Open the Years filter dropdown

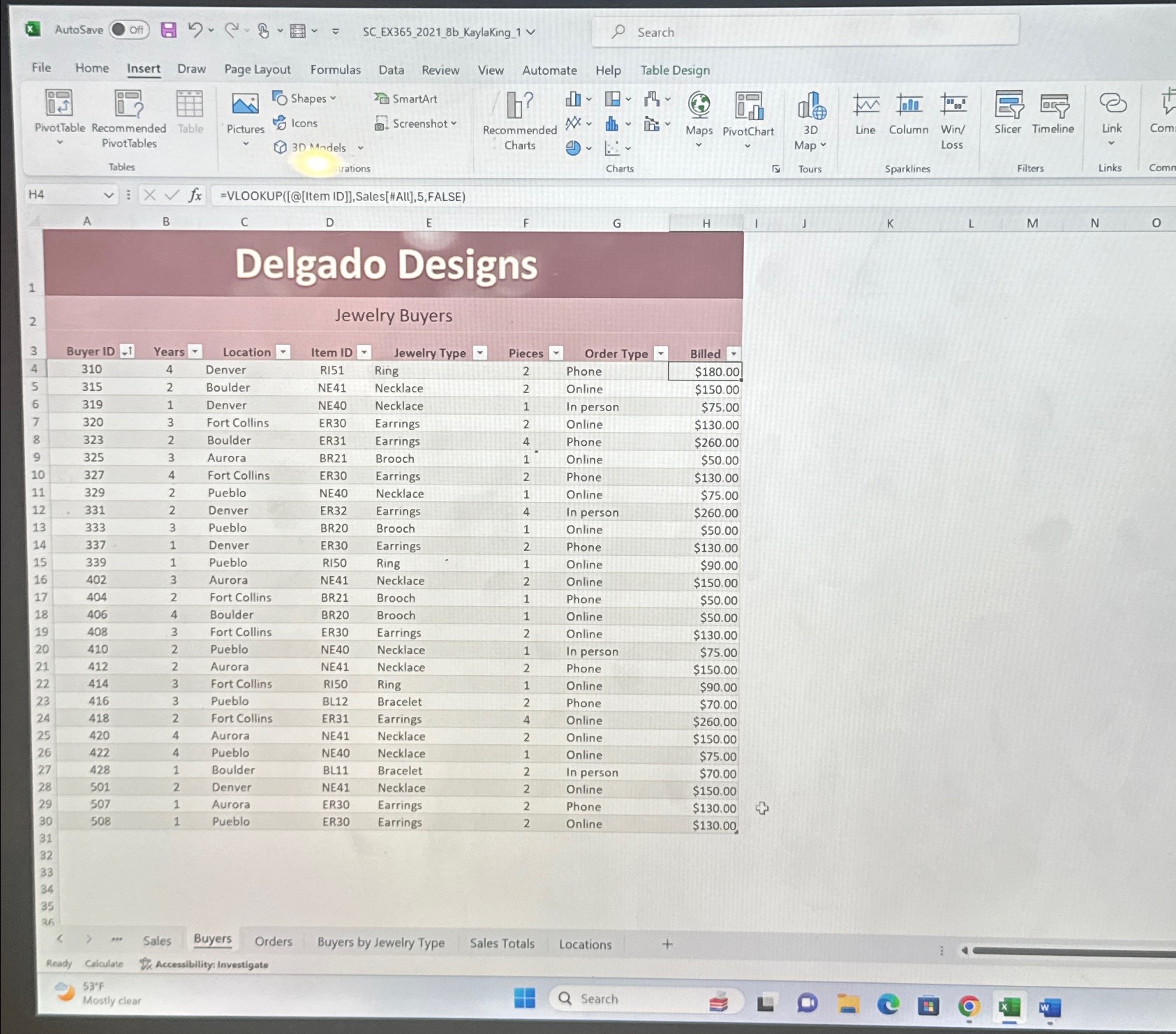[195, 351]
